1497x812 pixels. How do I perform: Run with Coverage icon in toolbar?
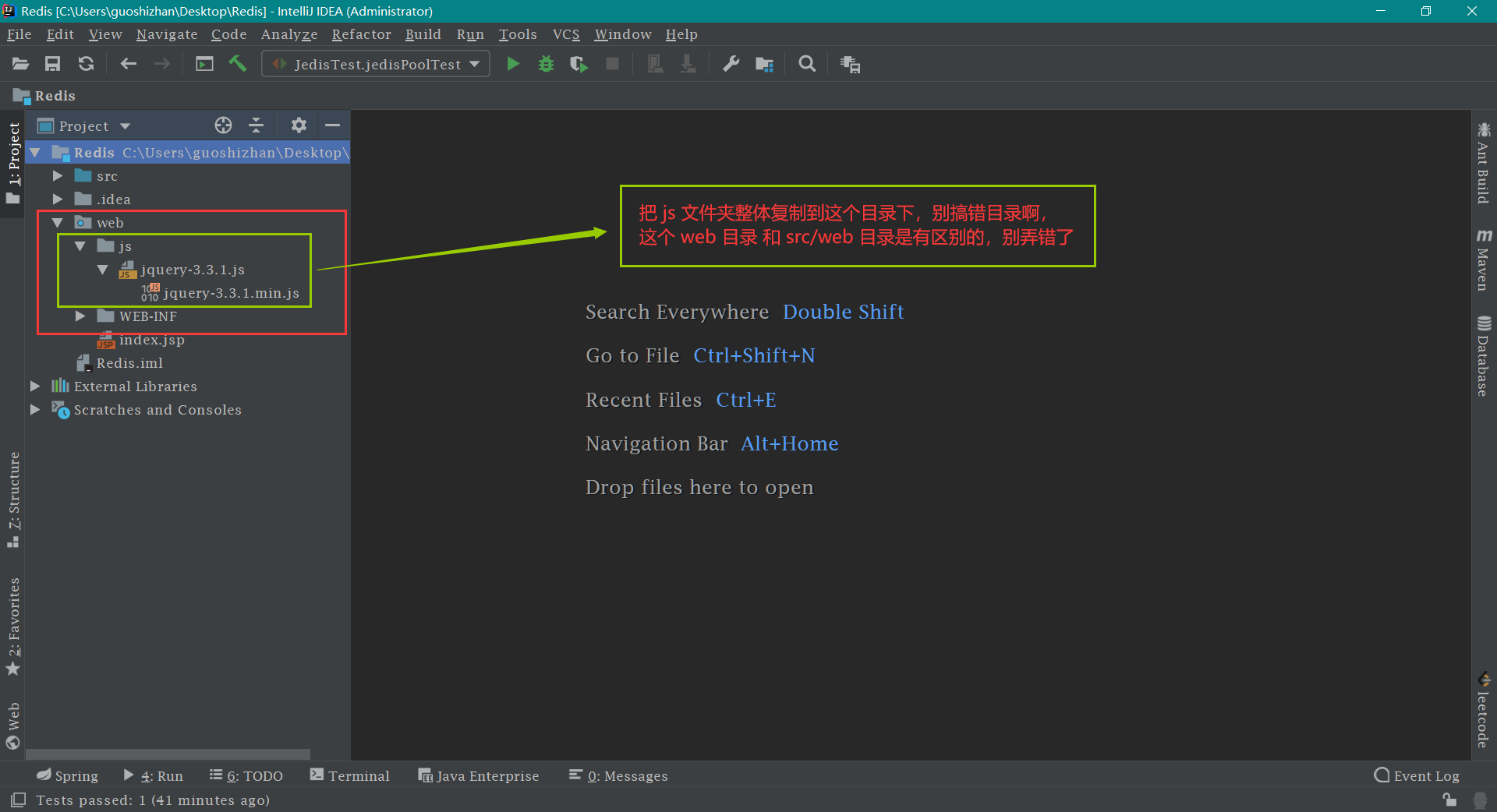click(x=579, y=64)
